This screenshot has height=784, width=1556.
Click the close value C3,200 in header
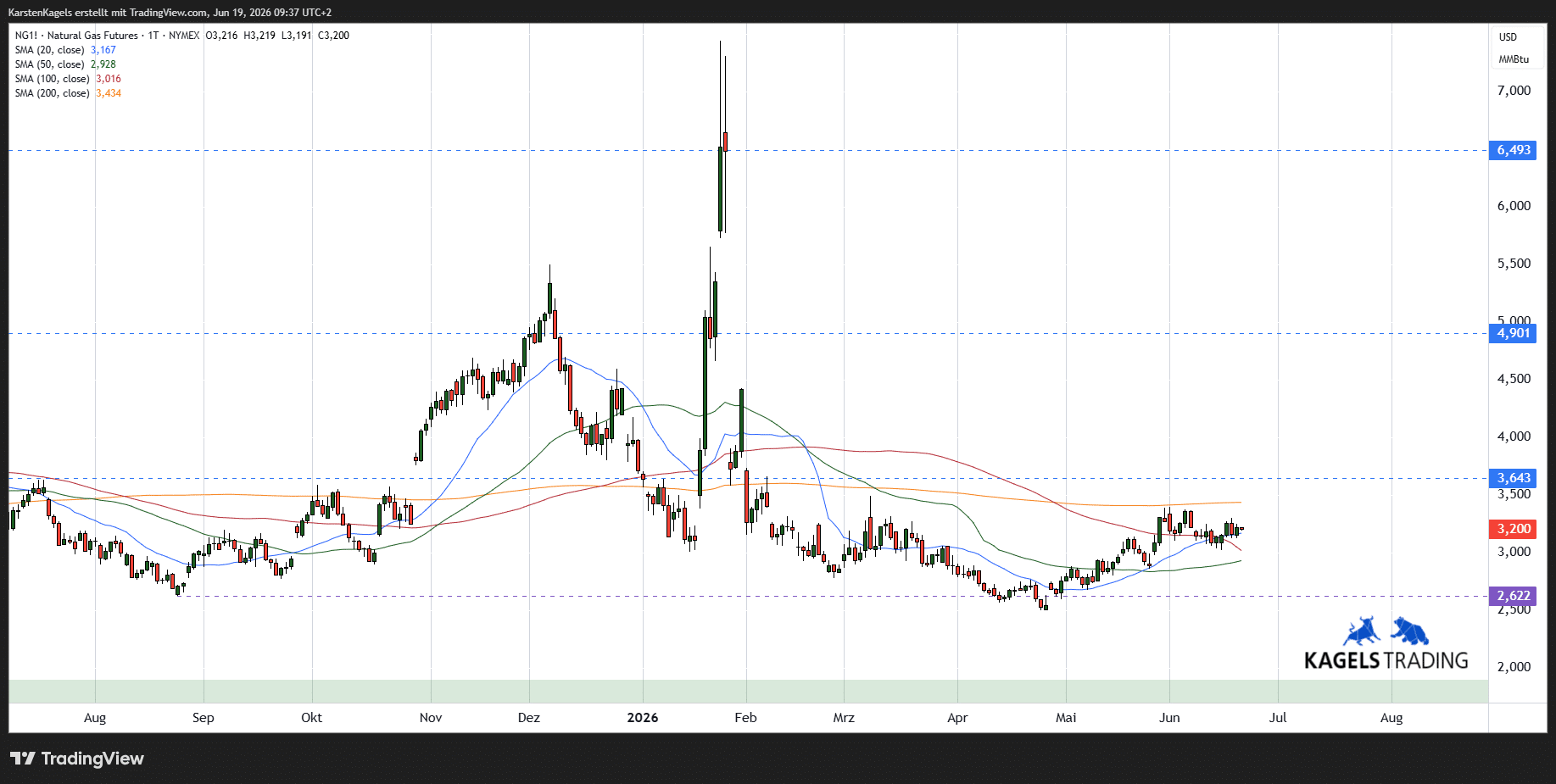click(333, 36)
